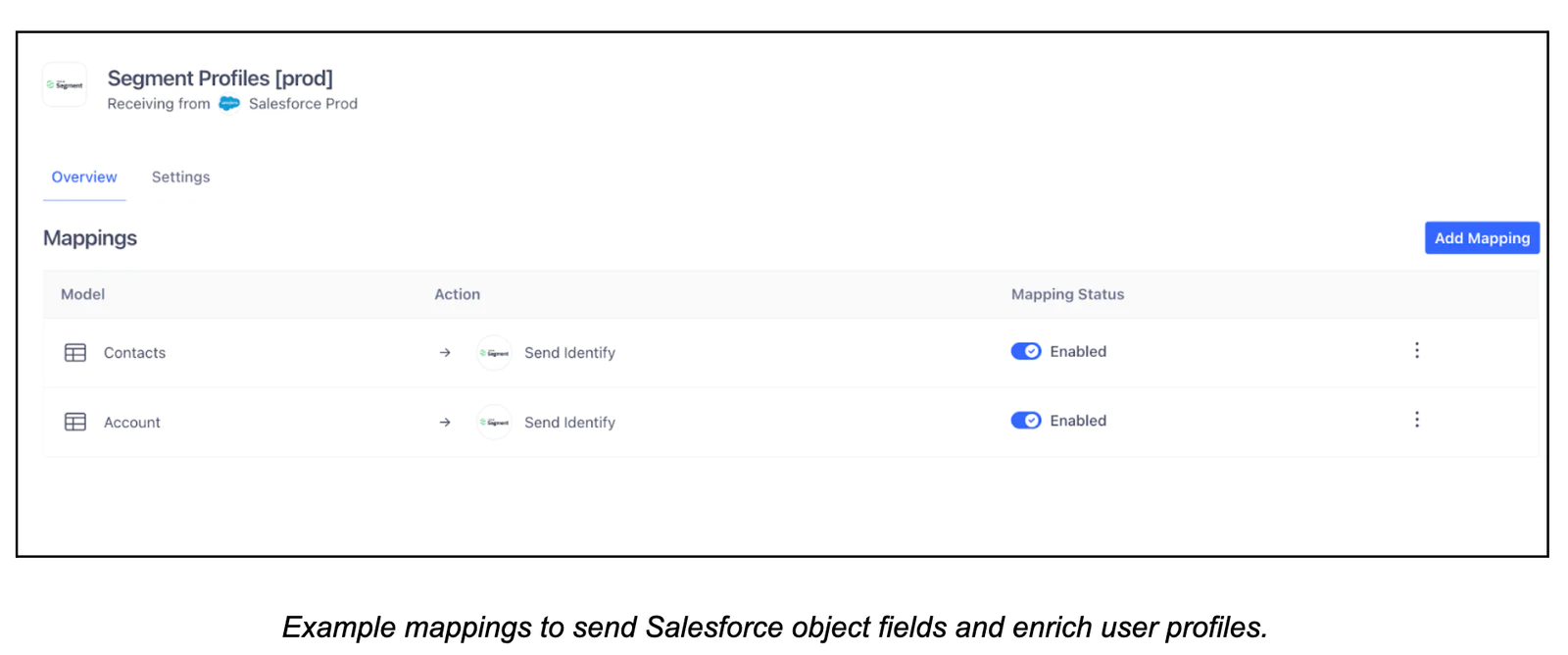This screenshot has width=1568, height=655.
Task: Click the Segment Profiles app logo
Action: coord(64,85)
